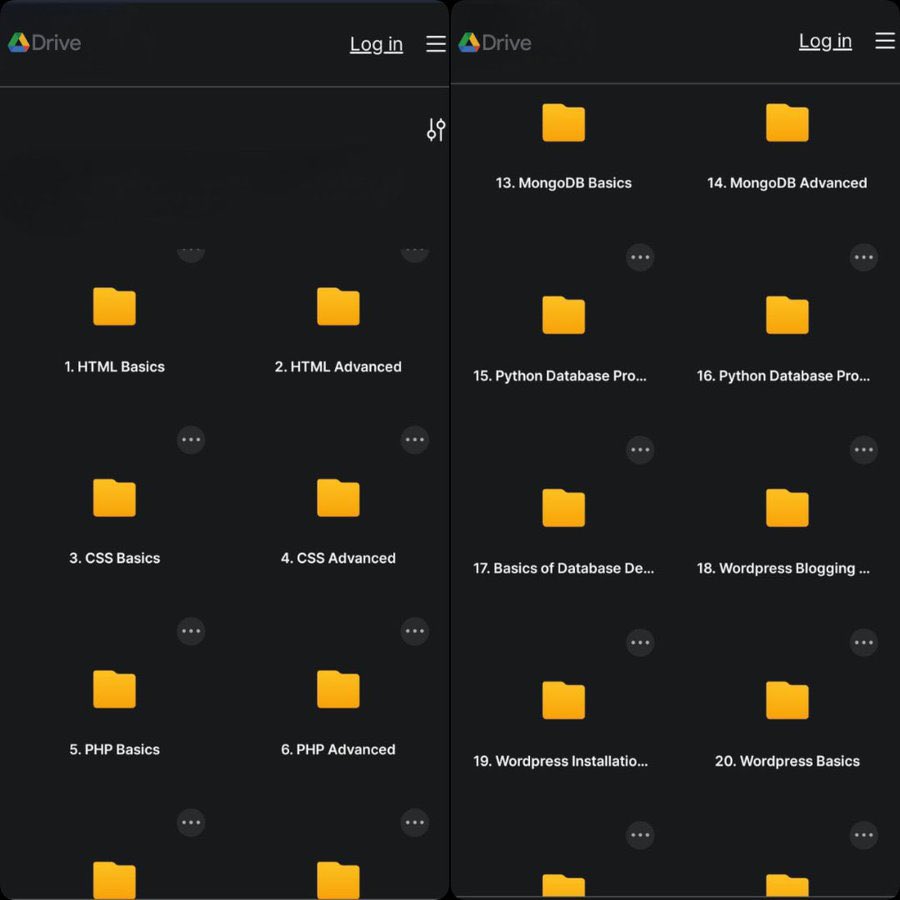Open more options for Python Database Pro folder
This screenshot has width=900, height=900.
click(x=640, y=257)
